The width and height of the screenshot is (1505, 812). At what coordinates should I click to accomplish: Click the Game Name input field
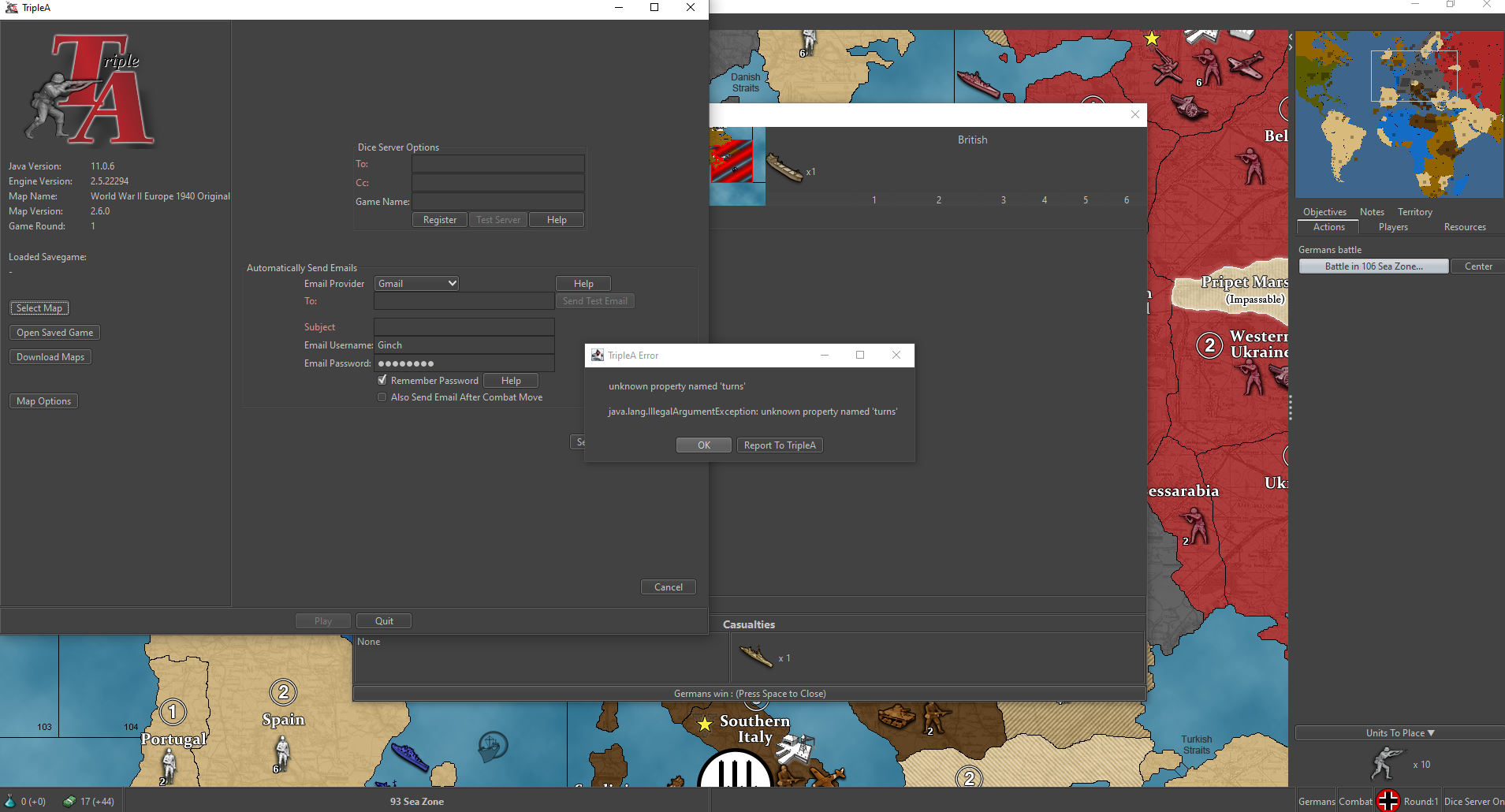[498, 202]
